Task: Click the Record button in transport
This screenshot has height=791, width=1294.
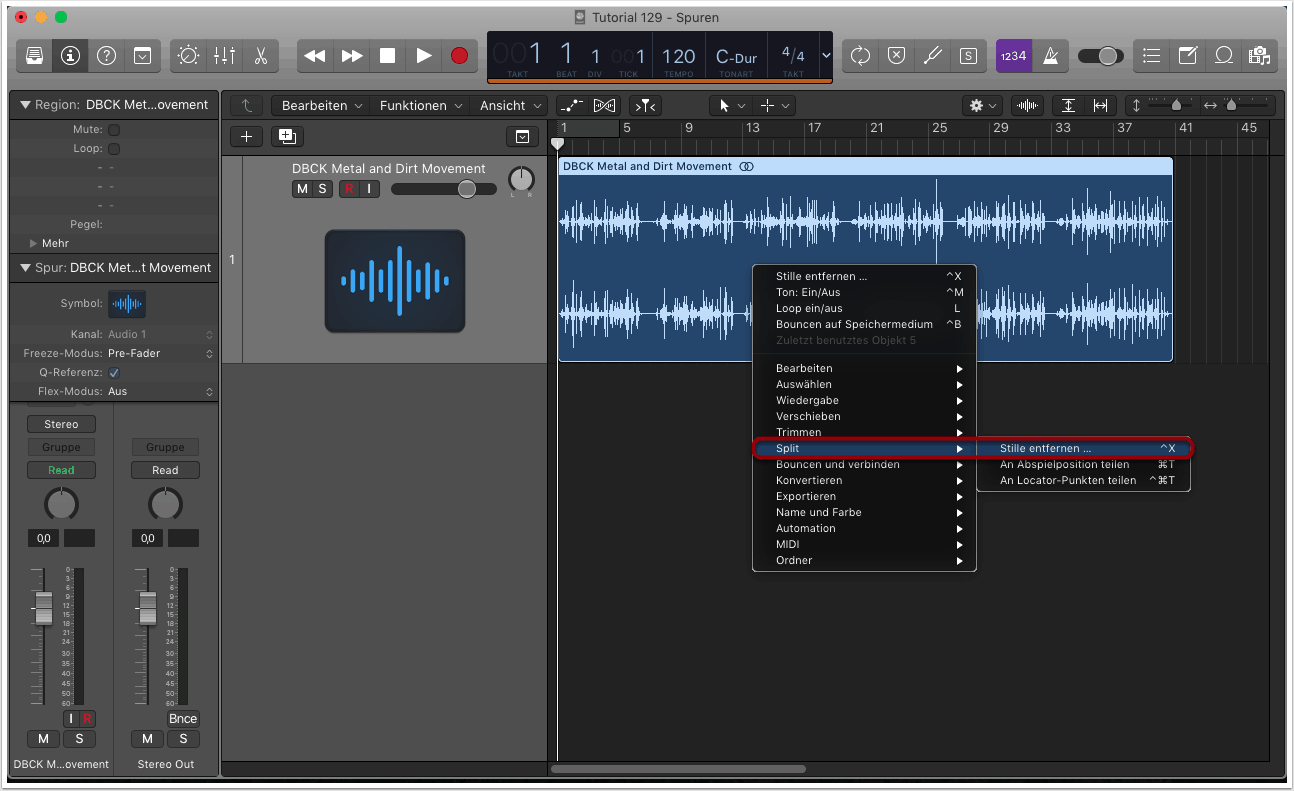Action: point(459,56)
